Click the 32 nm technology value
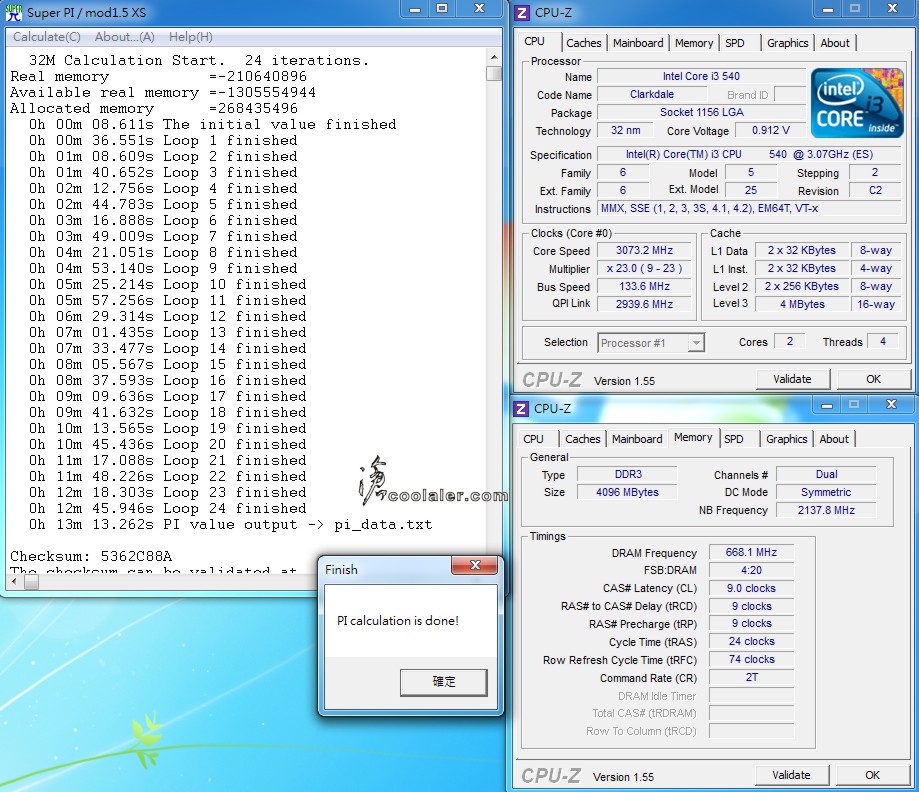 625,130
